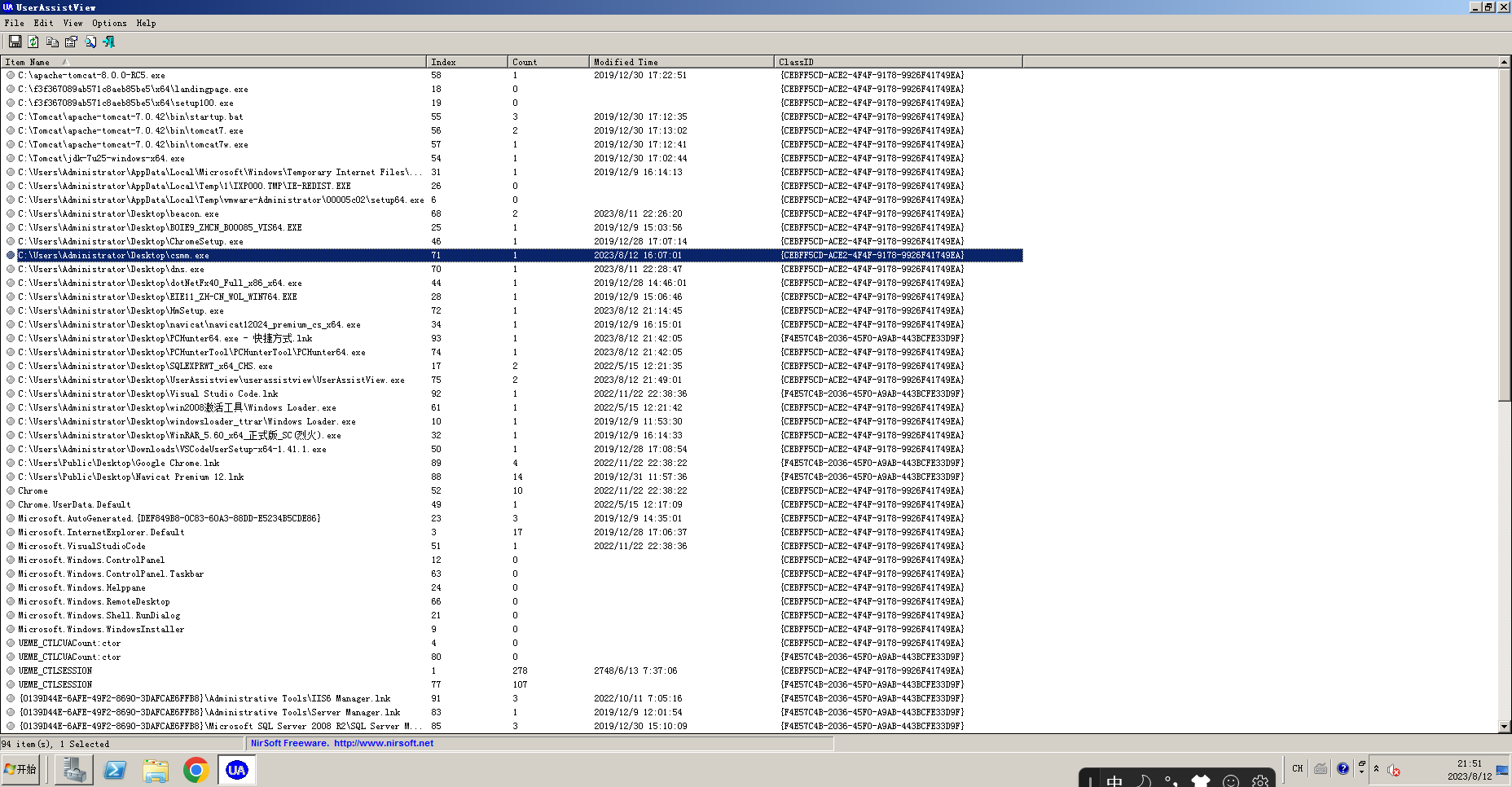The width and height of the screenshot is (1512, 787).
Task: Refresh the list using the refresh icon
Action: [33, 41]
